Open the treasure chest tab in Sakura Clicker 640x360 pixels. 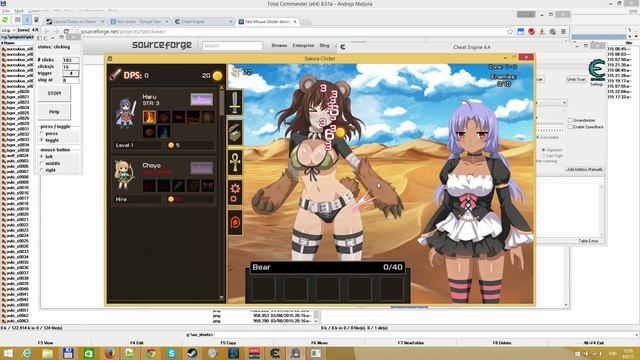pyautogui.click(x=235, y=133)
